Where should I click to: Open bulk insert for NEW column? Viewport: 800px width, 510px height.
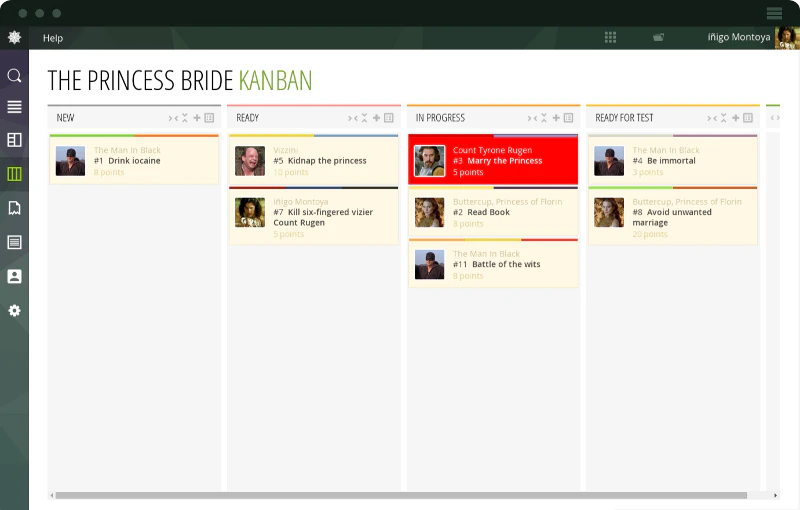click(x=209, y=118)
